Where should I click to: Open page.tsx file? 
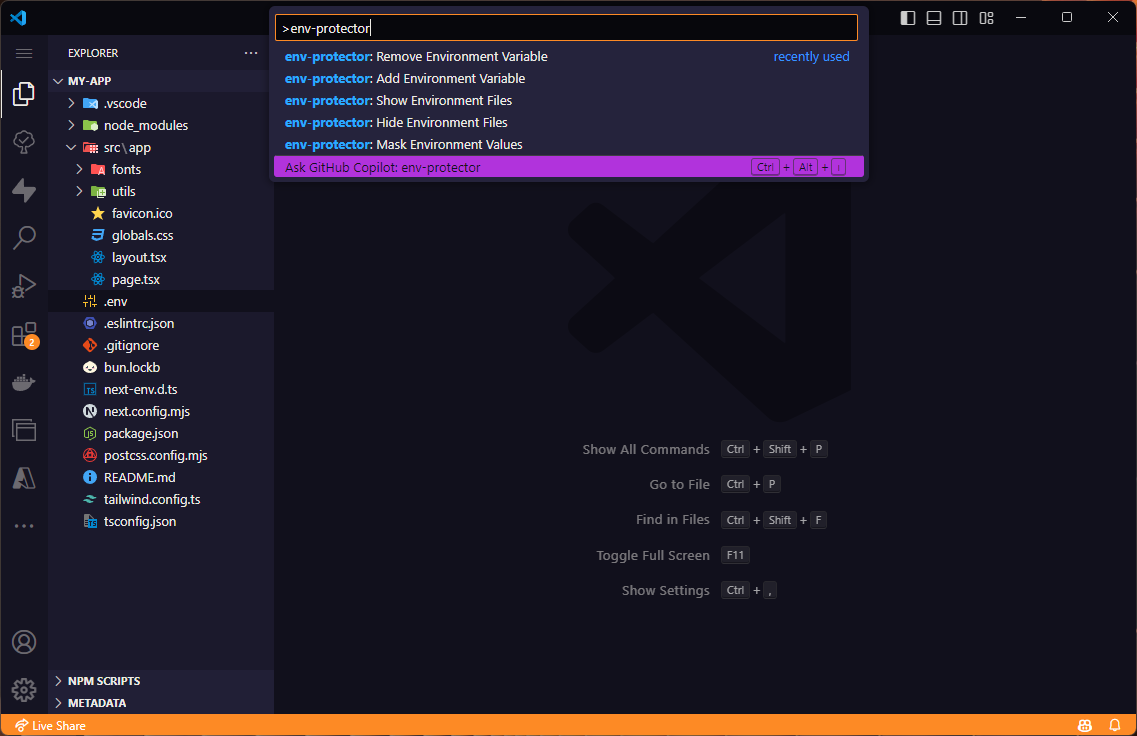pos(161,279)
